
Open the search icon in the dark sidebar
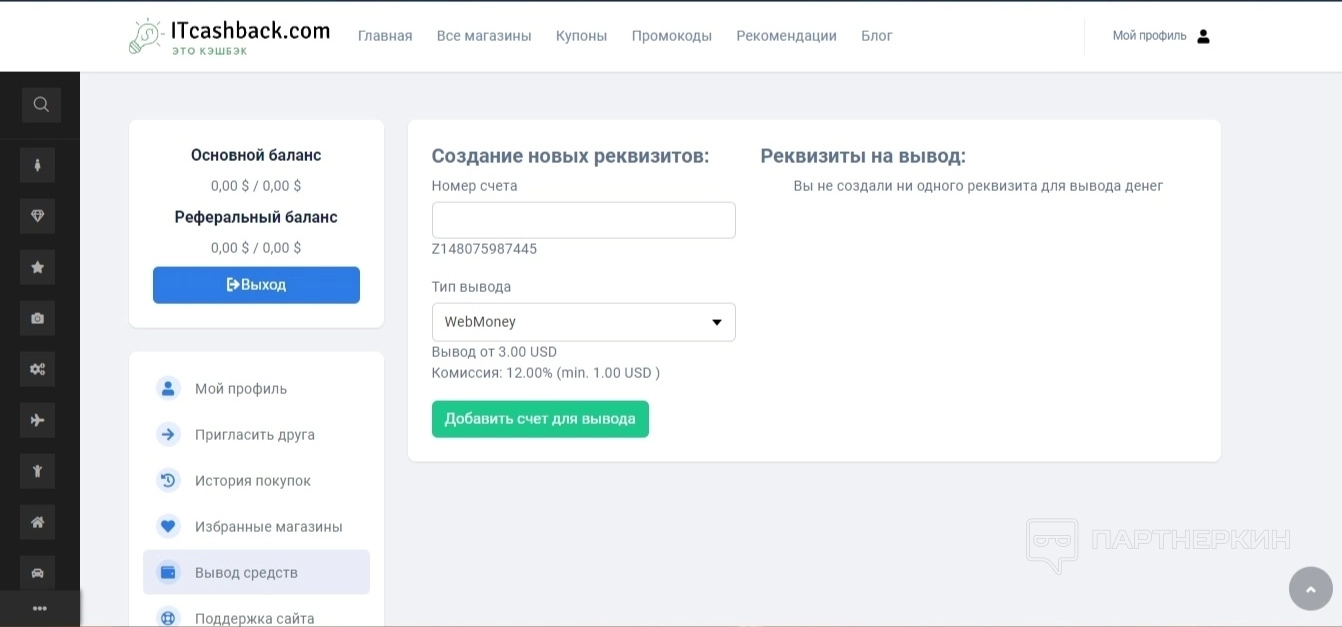(41, 104)
